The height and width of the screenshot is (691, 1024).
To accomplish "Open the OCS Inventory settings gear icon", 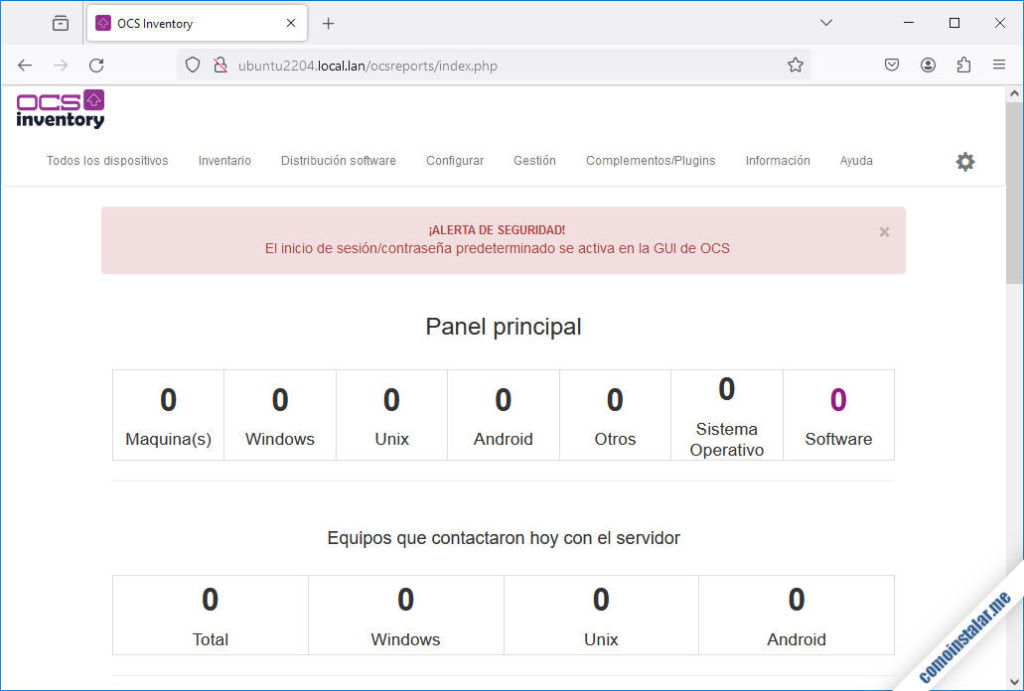I will coord(965,161).
